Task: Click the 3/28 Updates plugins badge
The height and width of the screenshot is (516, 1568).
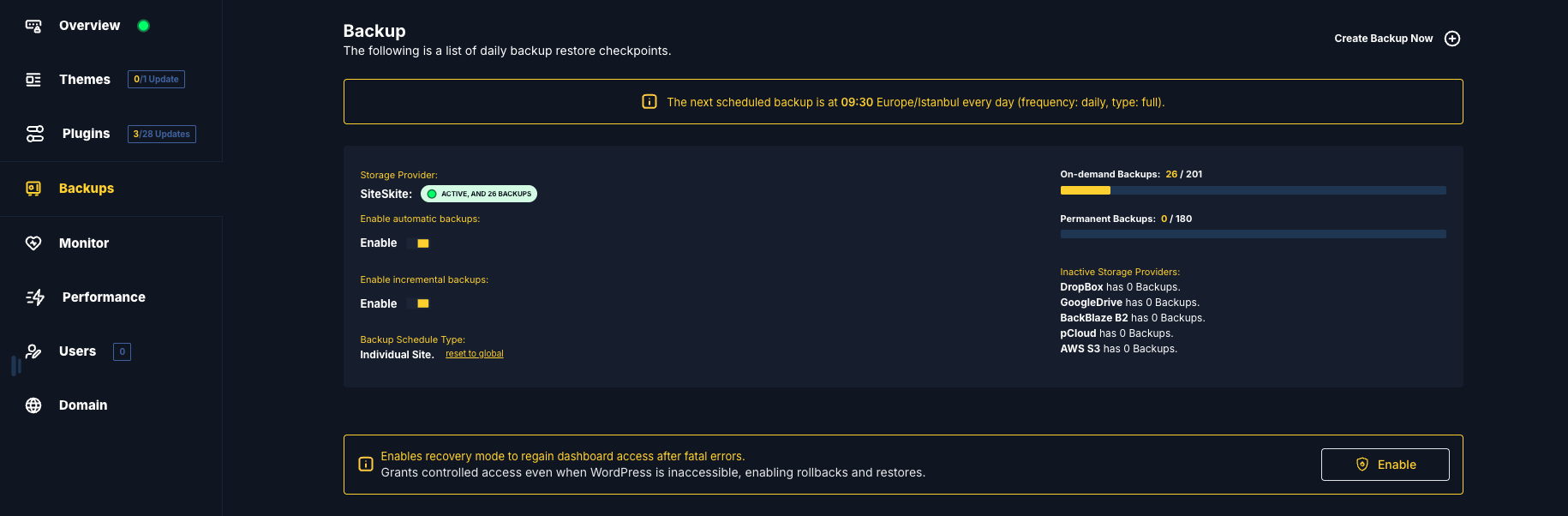Action: click(x=162, y=134)
